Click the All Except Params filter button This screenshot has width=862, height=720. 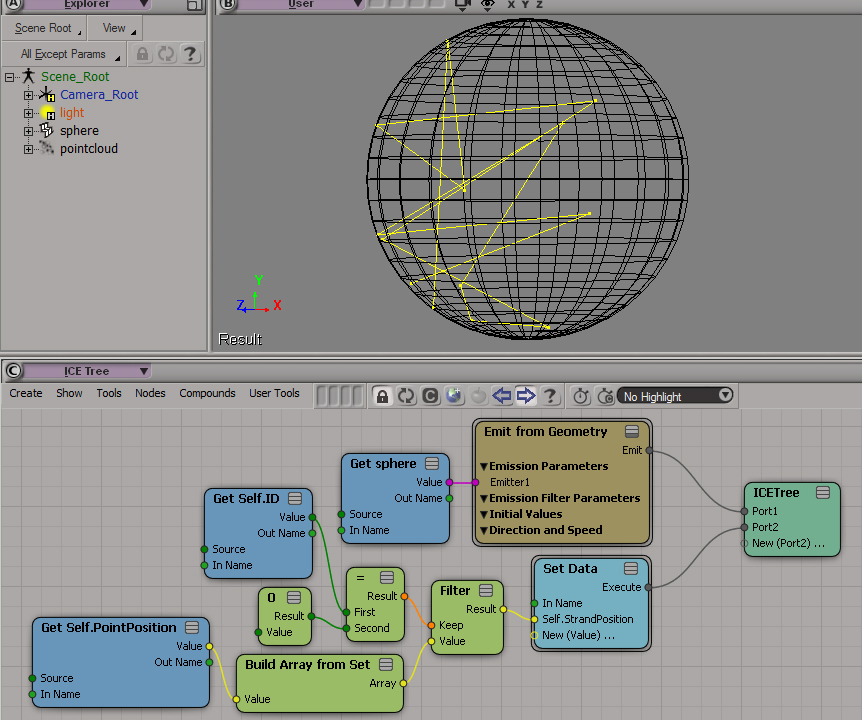65,54
